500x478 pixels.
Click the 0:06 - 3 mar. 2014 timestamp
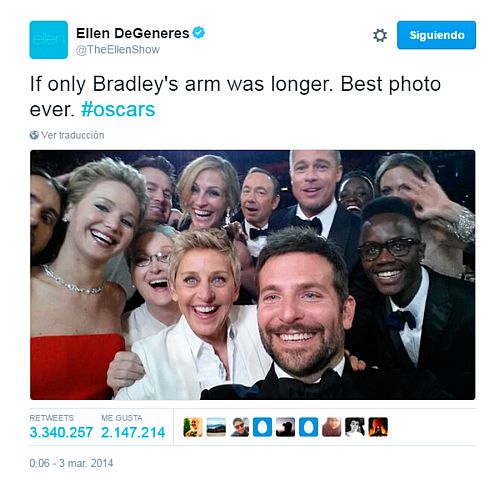pyautogui.click(x=71, y=463)
